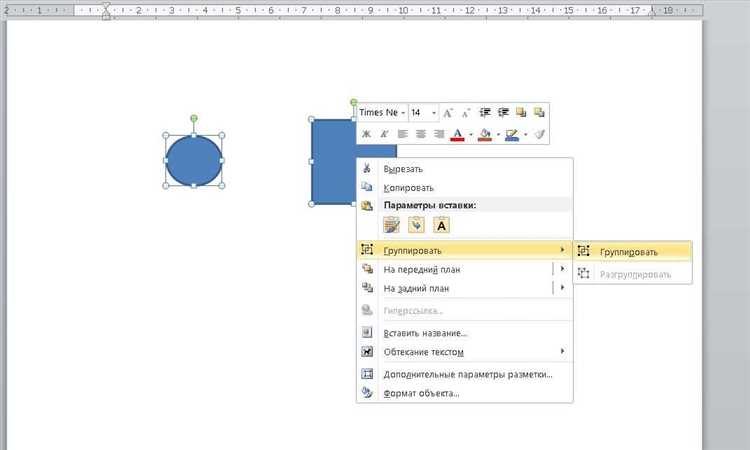Align text right in the mini toolbar
The height and width of the screenshot is (450, 750).
(439, 134)
